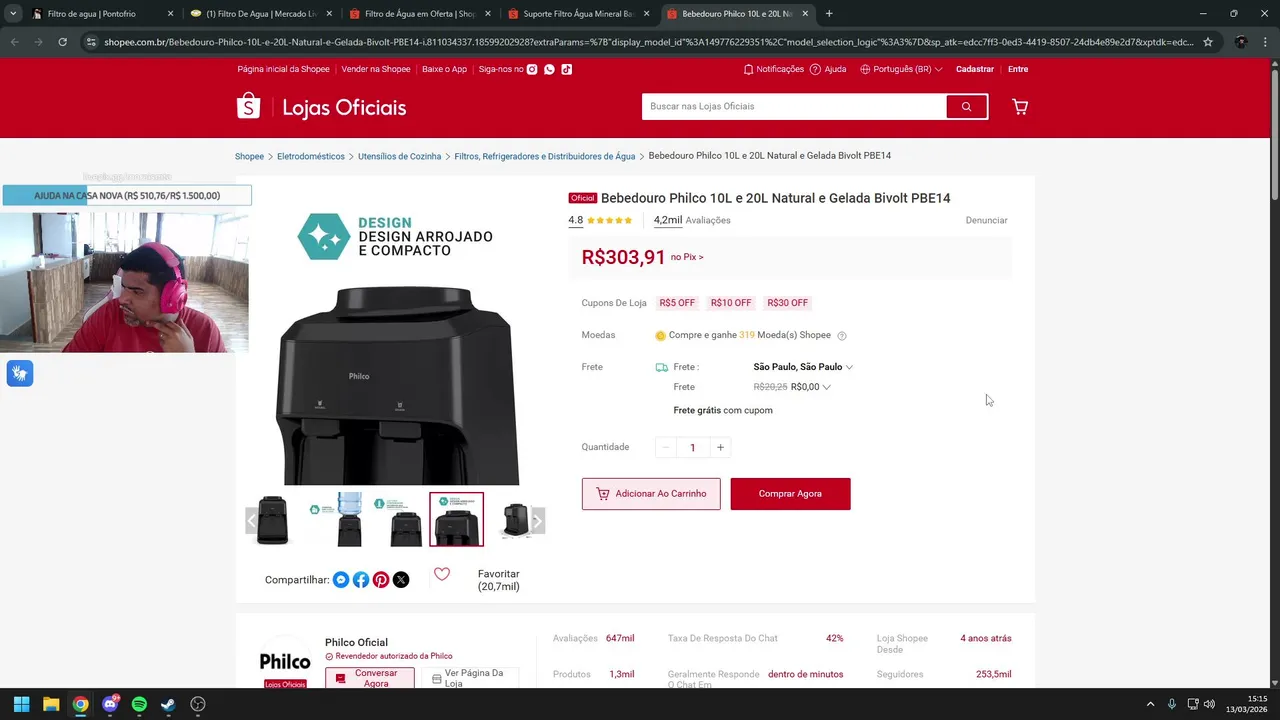Reload the page in Chrome

click(x=62, y=42)
